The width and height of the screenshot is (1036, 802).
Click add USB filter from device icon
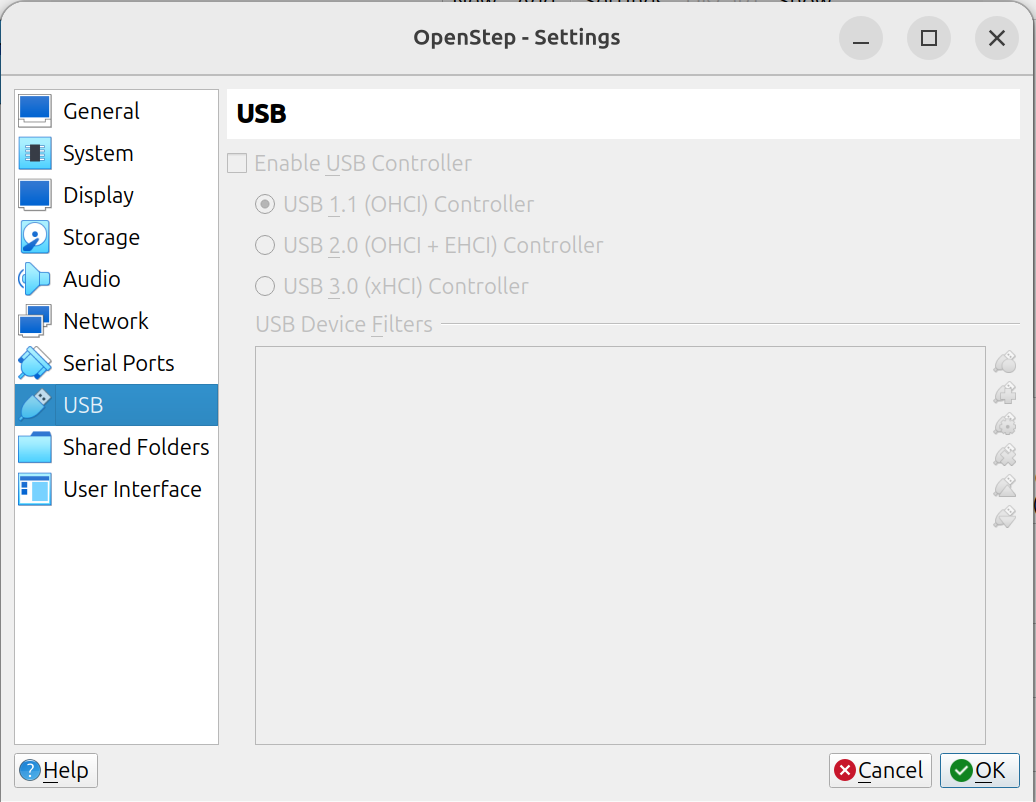point(1005,393)
